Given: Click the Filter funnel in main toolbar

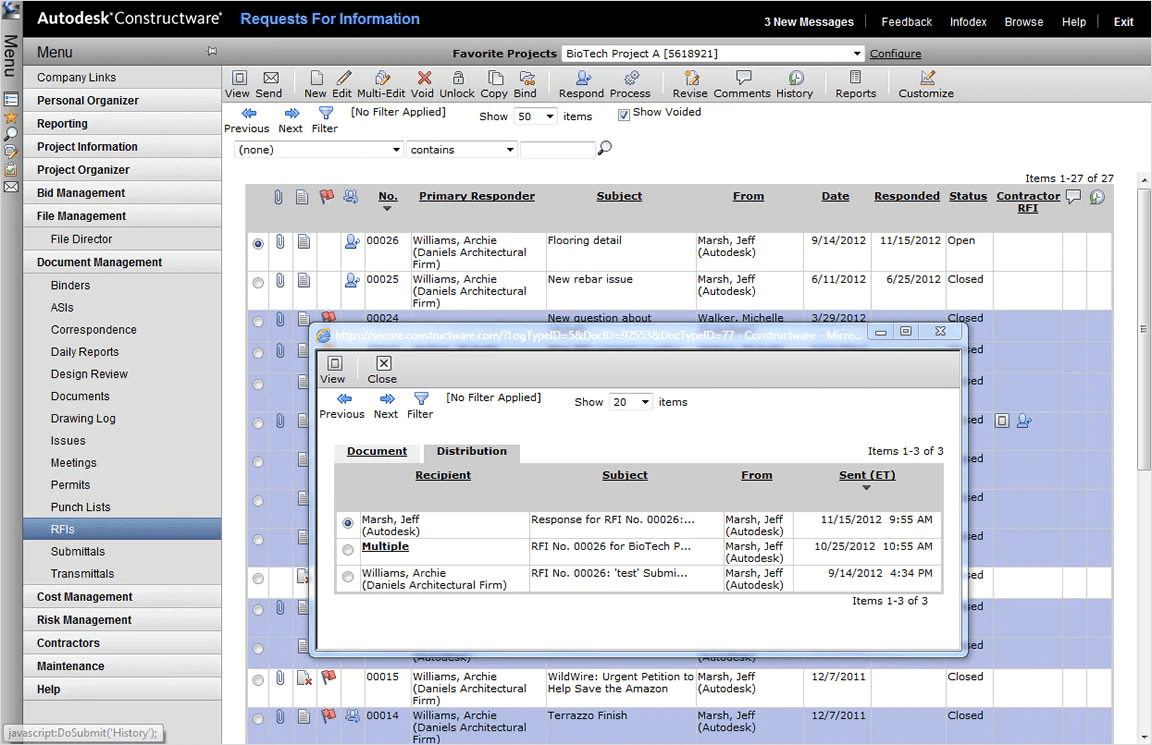Looking at the screenshot, I should point(325,112).
